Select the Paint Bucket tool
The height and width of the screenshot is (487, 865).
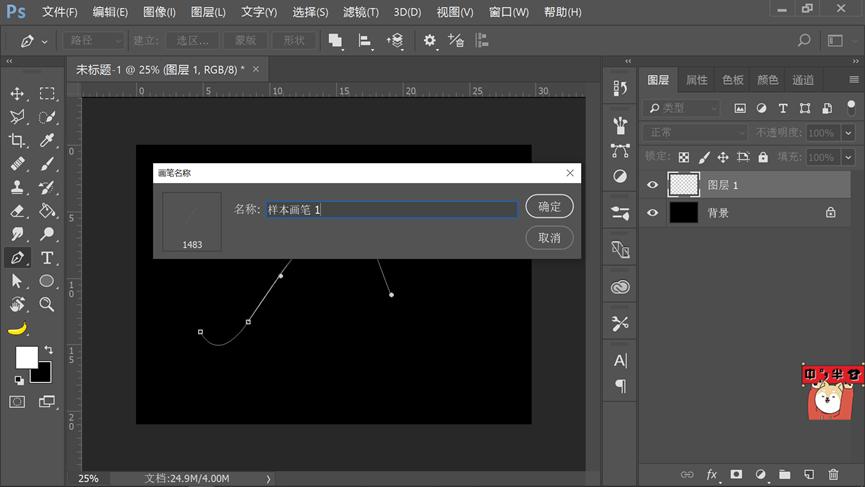47,211
